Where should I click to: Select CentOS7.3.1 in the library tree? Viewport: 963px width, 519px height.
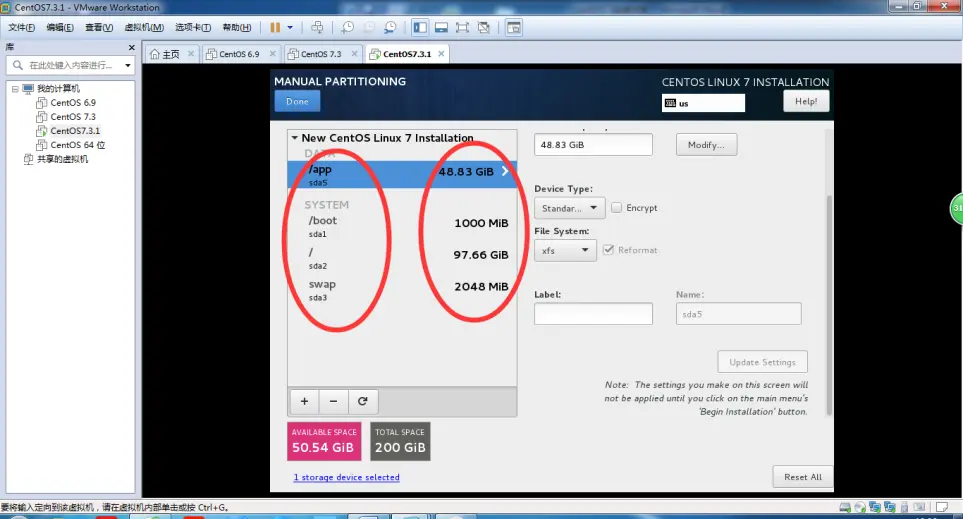pyautogui.click(x=75, y=131)
